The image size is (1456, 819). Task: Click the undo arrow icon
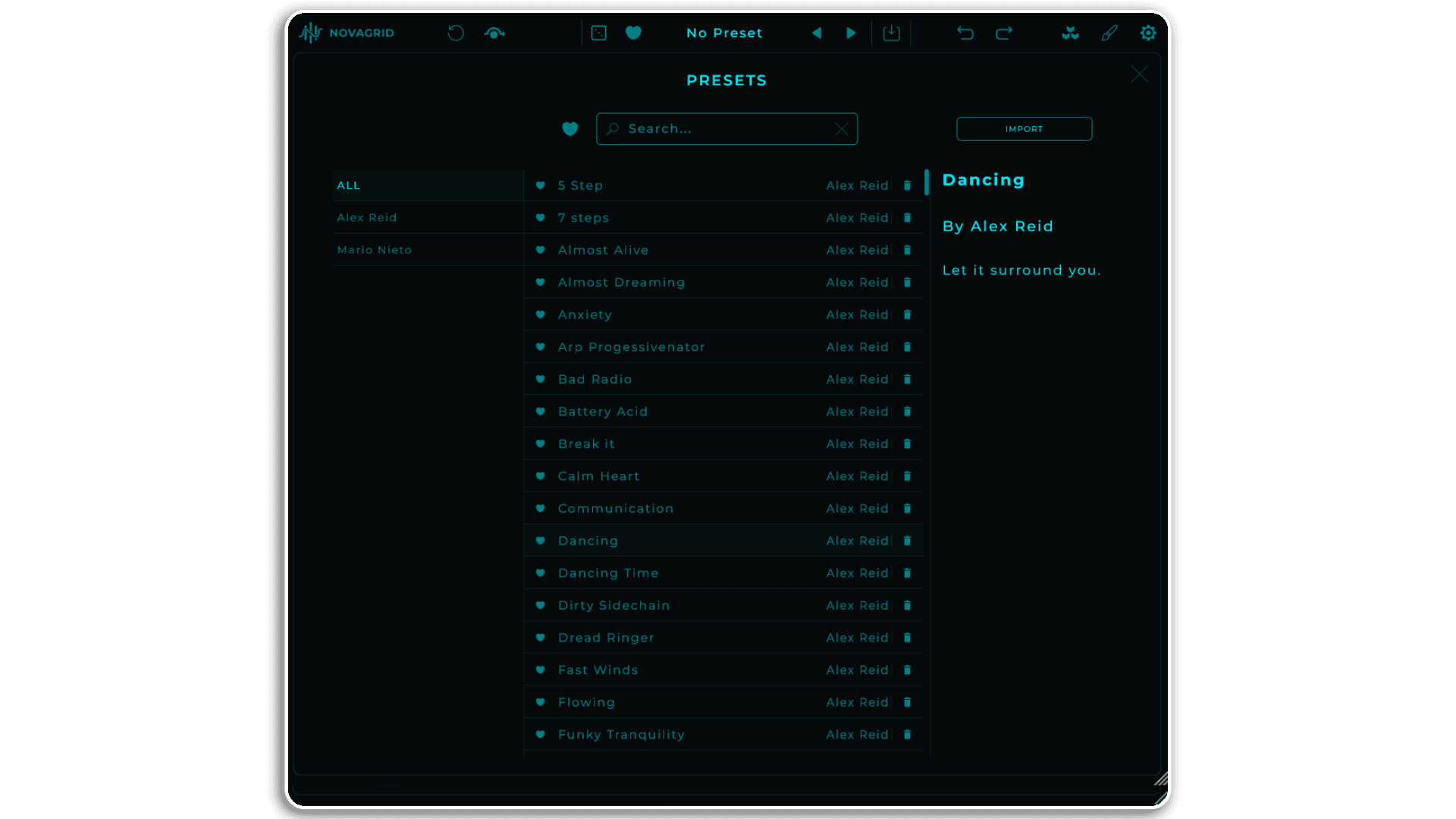click(965, 33)
